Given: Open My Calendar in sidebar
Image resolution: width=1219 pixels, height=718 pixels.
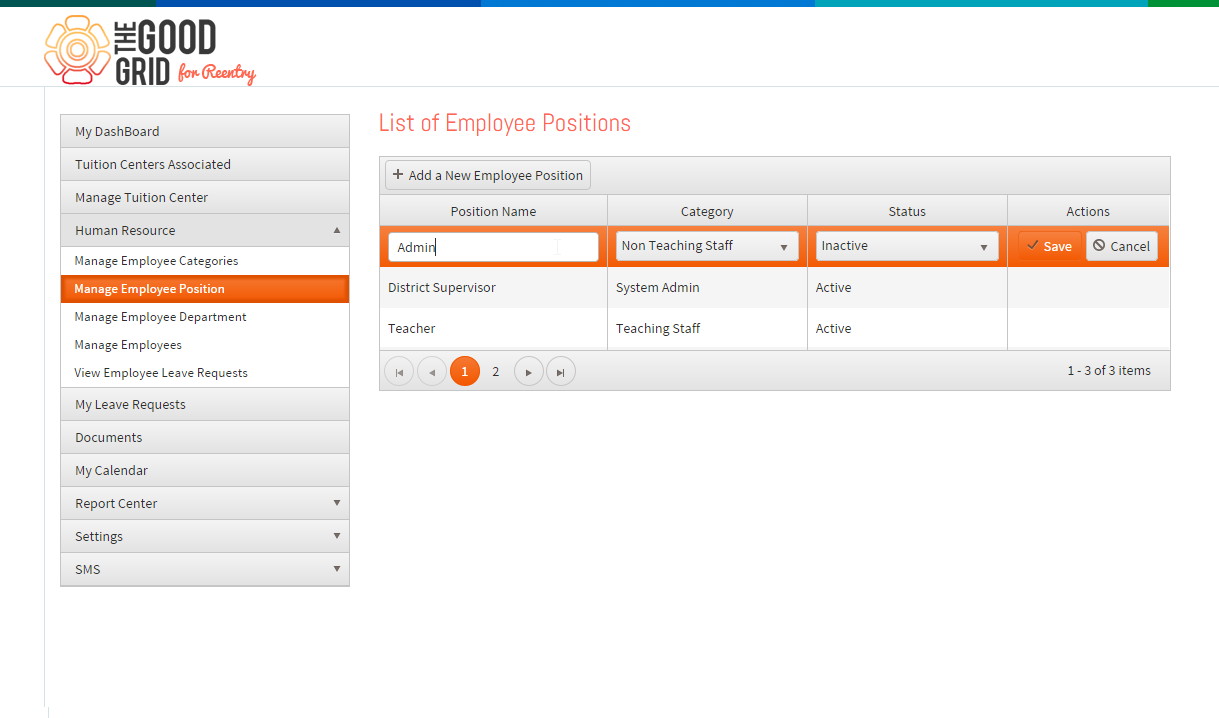Looking at the screenshot, I should coord(205,470).
